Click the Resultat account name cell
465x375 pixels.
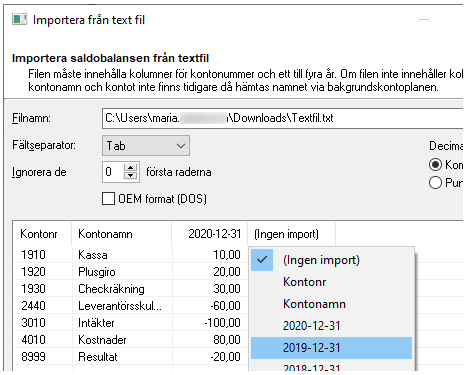click(x=122, y=357)
